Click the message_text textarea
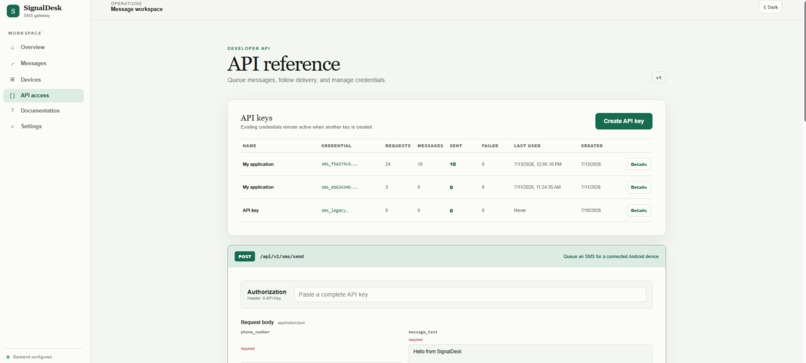806x363 pixels. coord(530,354)
